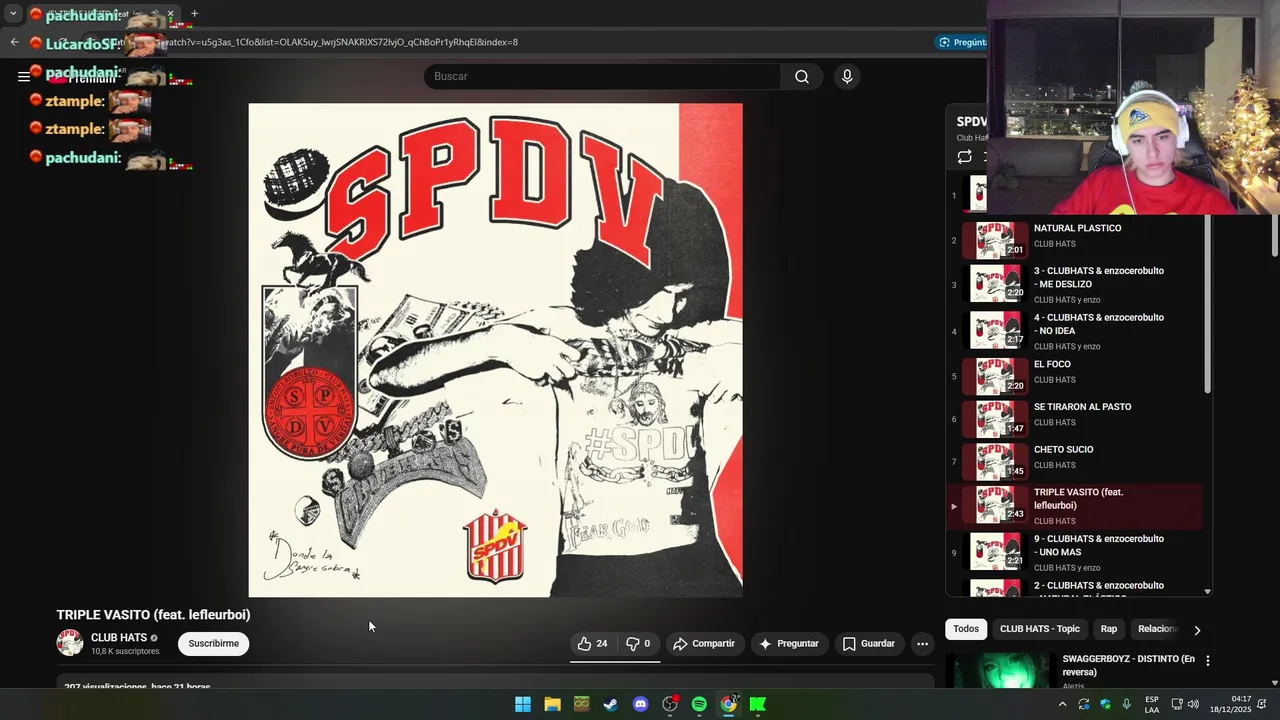Open a new browser tab
Screen dimensions: 1280x720
point(194,14)
